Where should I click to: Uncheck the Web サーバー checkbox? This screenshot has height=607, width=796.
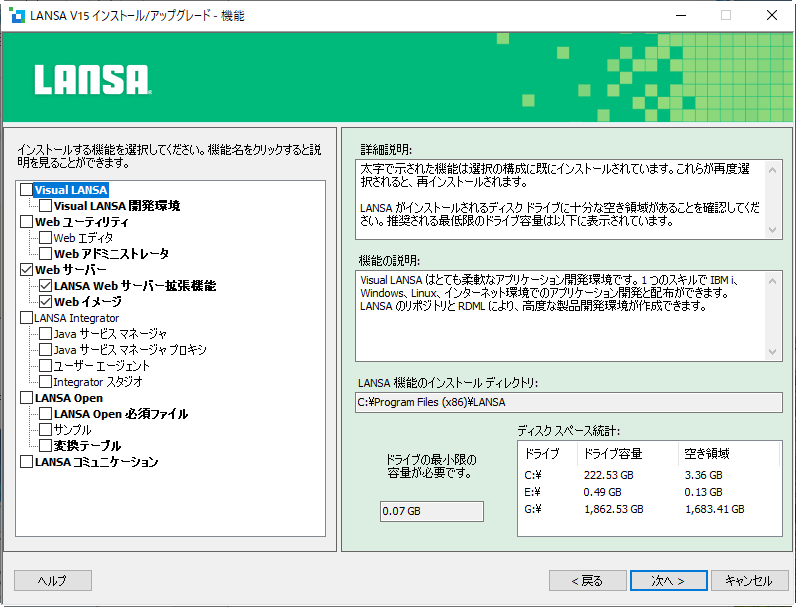26,269
